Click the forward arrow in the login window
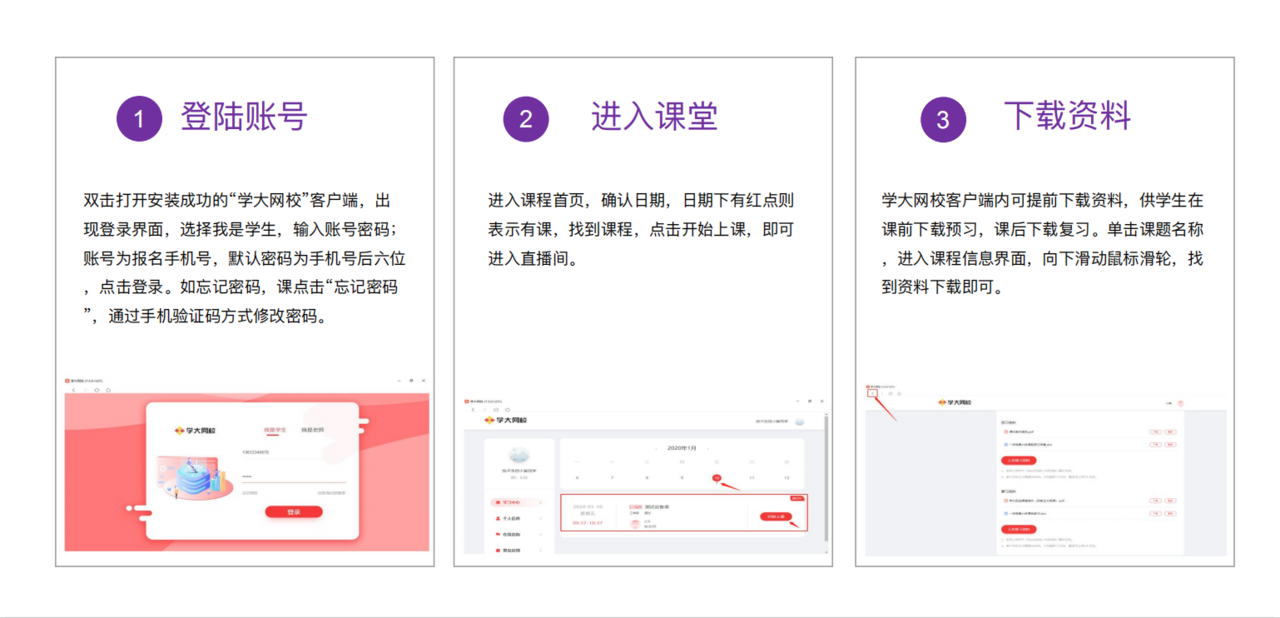The image size is (1280, 618). click(85, 390)
